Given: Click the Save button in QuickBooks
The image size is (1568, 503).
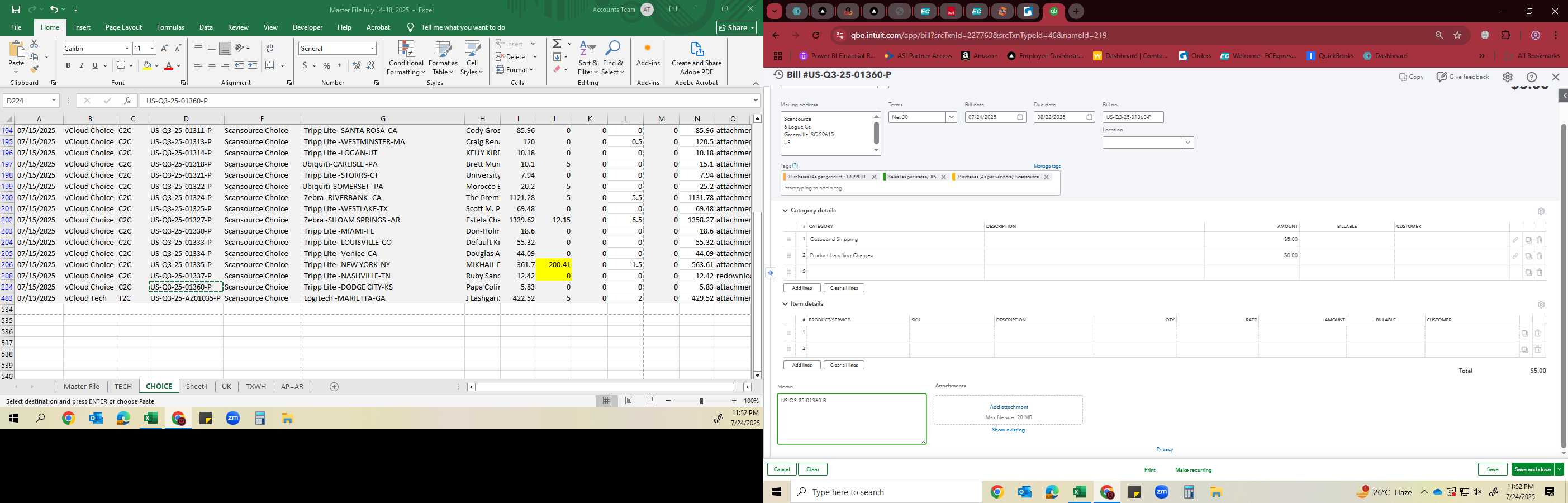Looking at the screenshot, I should 1493,469.
